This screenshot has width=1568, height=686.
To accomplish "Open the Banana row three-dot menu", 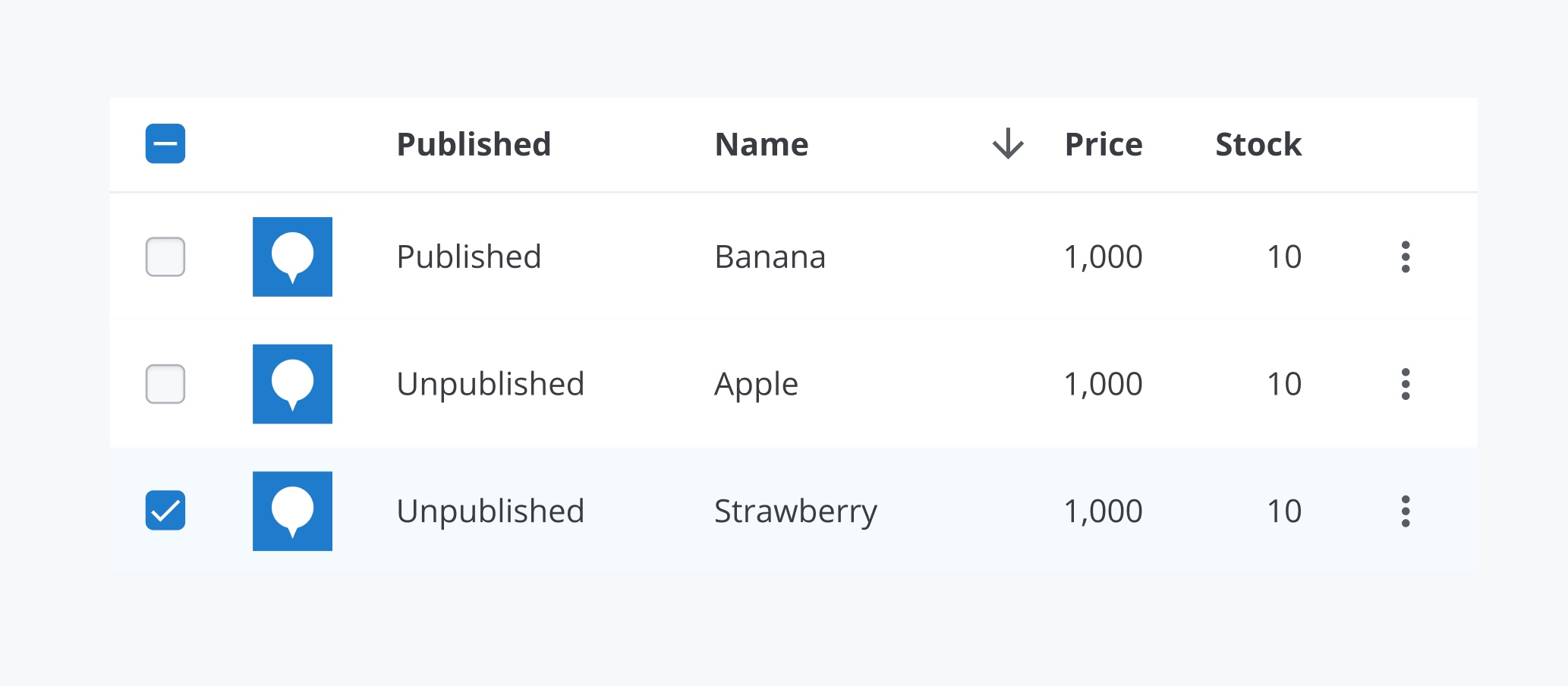I will tap(1406, 256).
